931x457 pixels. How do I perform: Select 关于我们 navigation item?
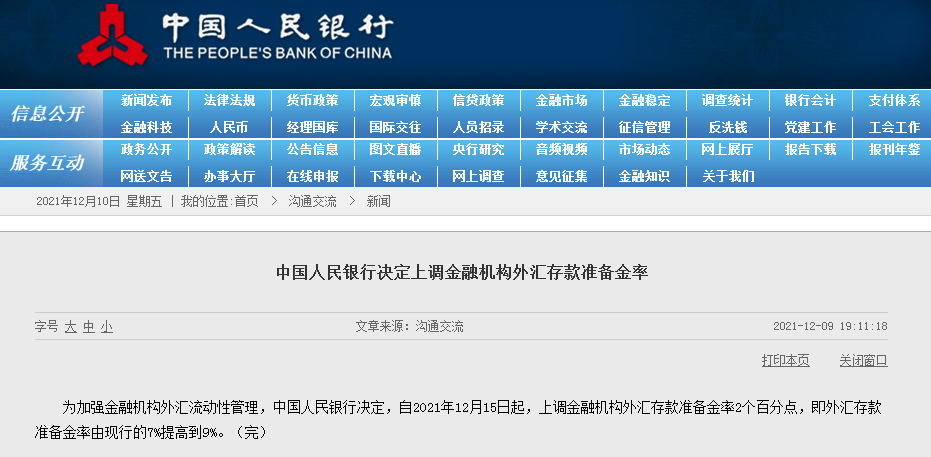click(x=728, y=176)
